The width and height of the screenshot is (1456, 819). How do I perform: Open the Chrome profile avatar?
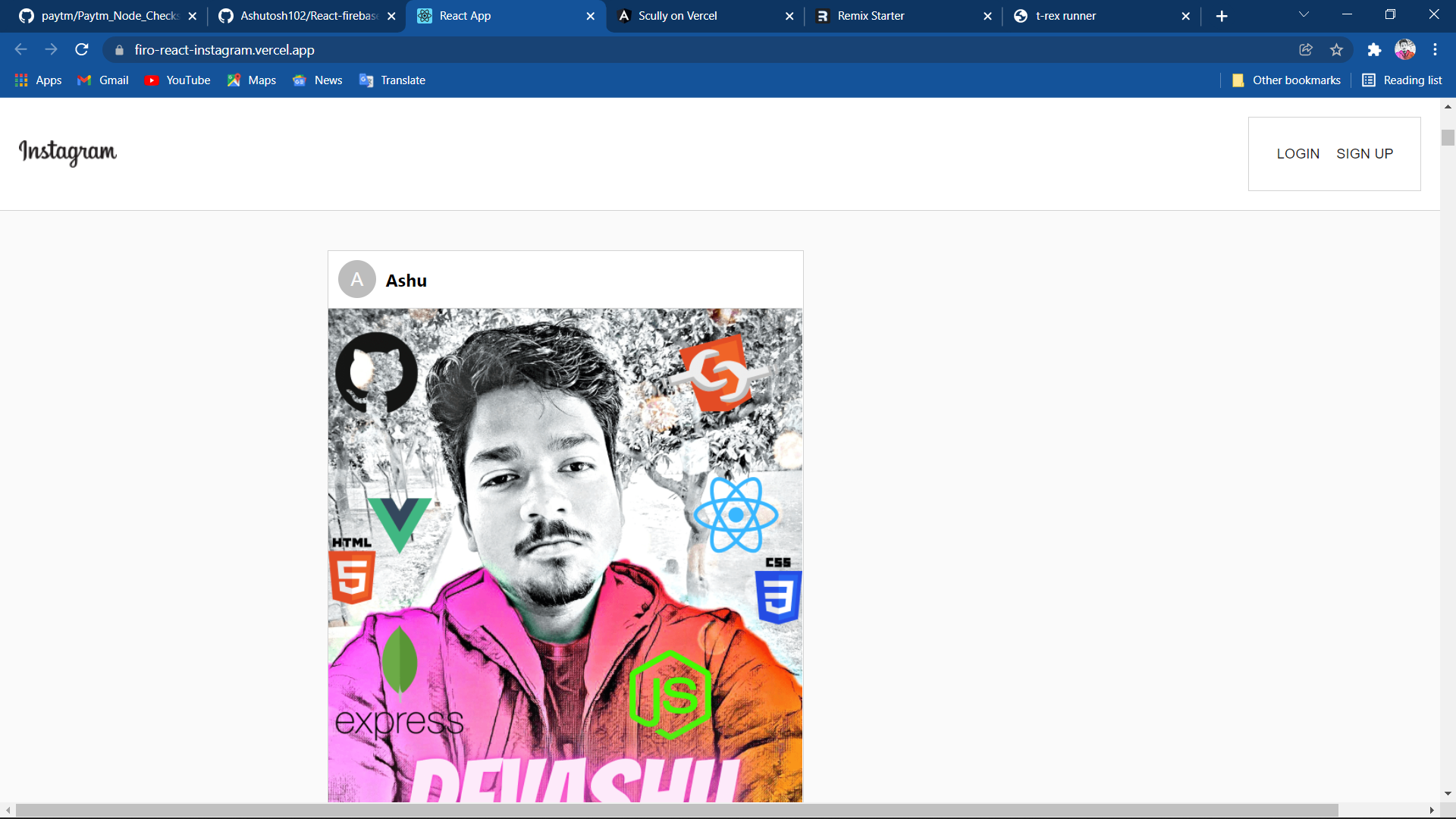click(x=1405, y=49)
